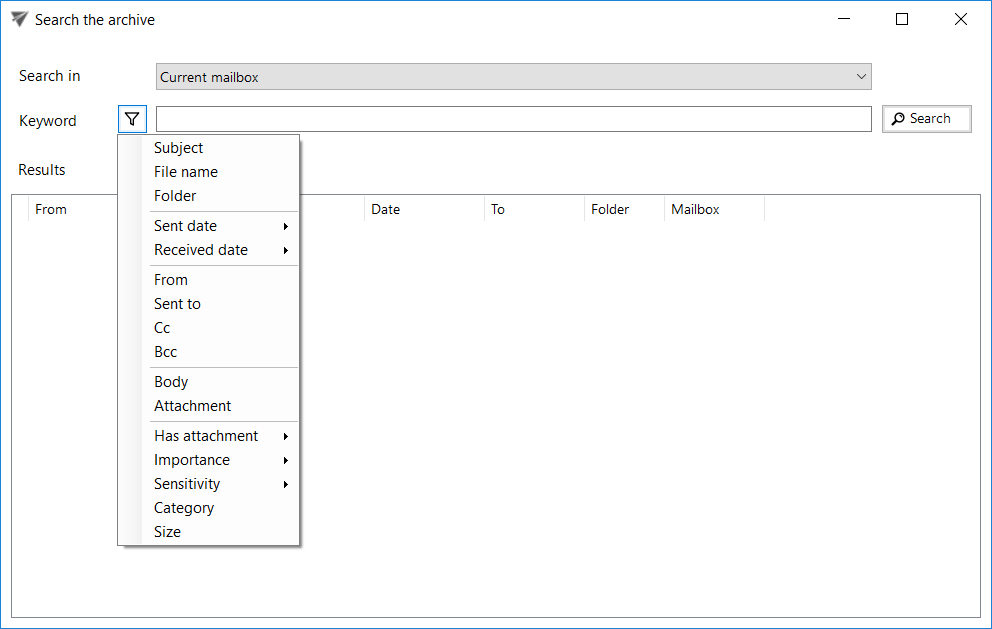The image size is (992, 629).
Task: Click inside the keyword text field
Action: pyautogui.click(x=513, y=119)
